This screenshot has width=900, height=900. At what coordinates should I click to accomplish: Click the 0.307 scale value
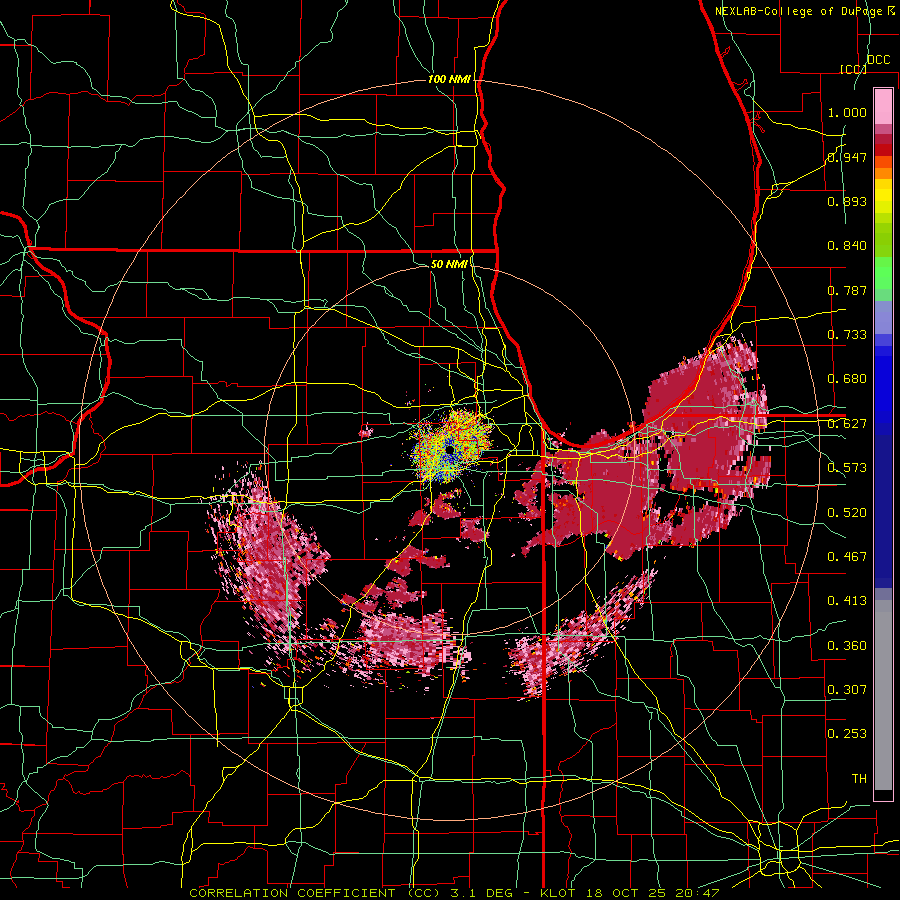point(847,690)
